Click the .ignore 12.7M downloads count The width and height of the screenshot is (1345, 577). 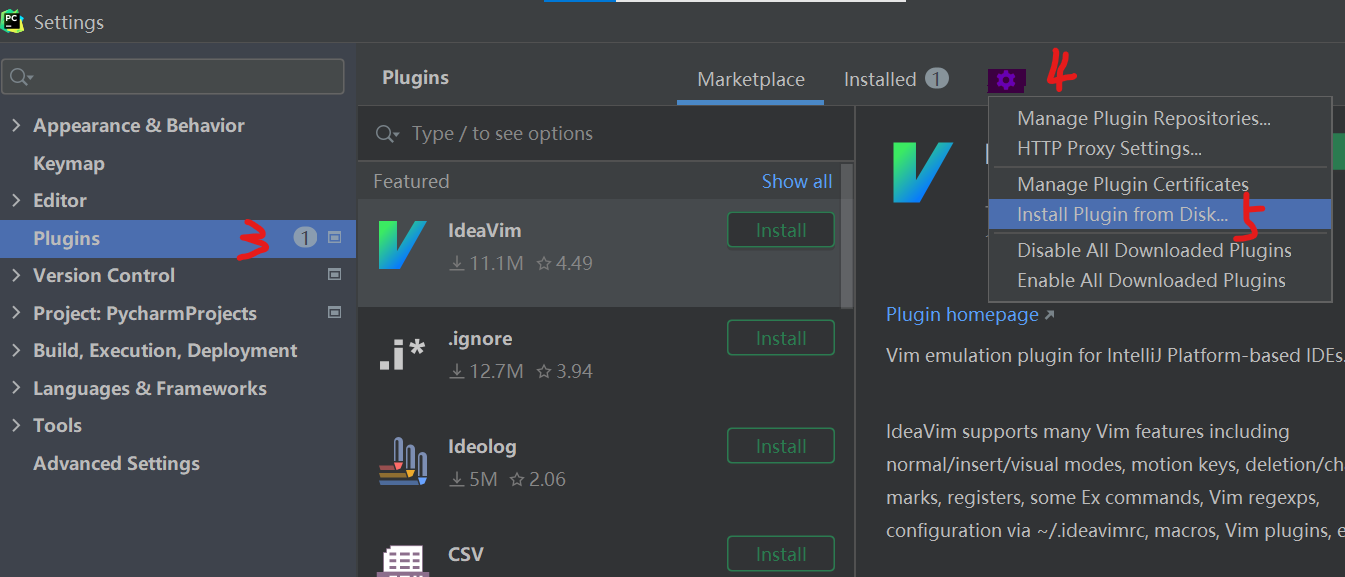486,371
